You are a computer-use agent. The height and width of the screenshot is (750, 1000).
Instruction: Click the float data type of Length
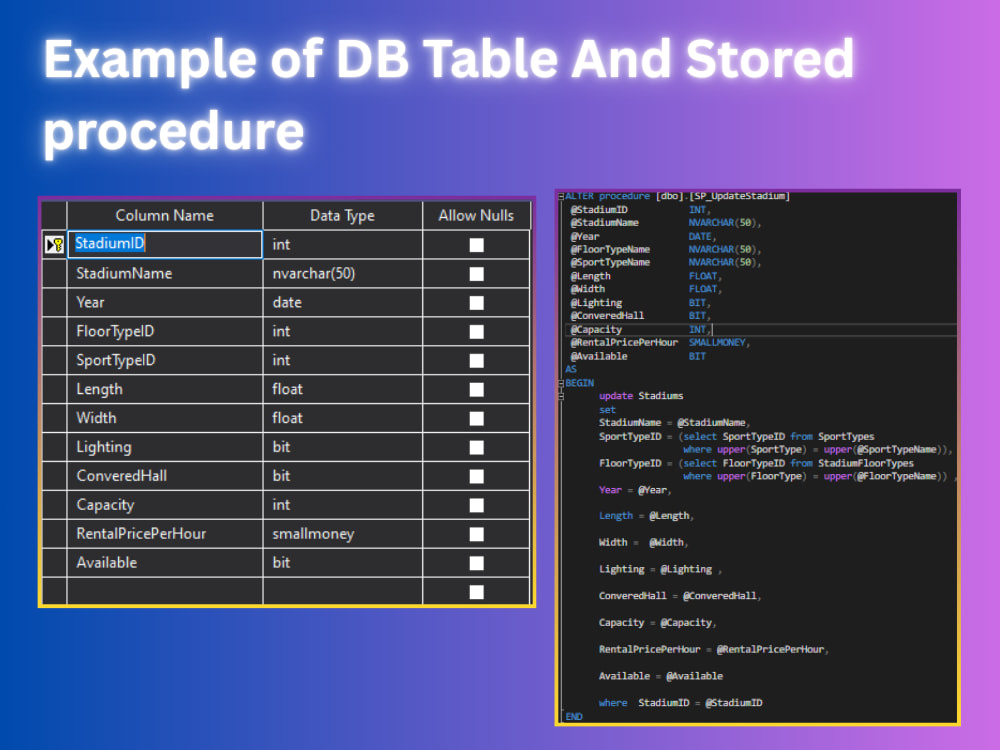[342, 389]
